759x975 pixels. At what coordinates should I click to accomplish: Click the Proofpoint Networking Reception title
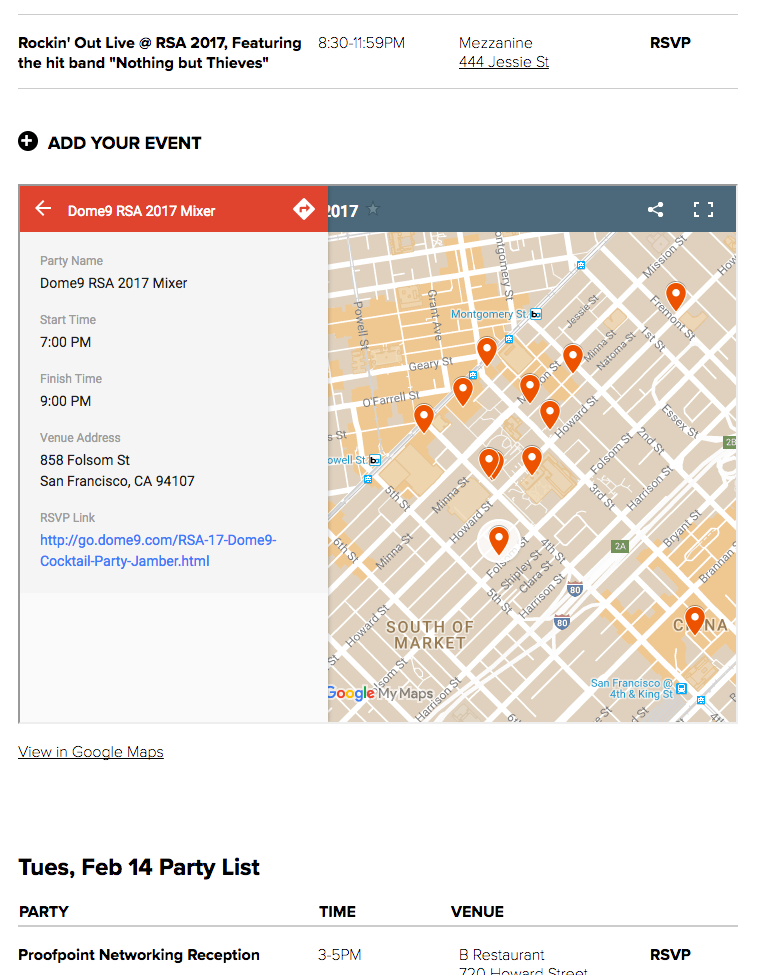click(139, 954)
